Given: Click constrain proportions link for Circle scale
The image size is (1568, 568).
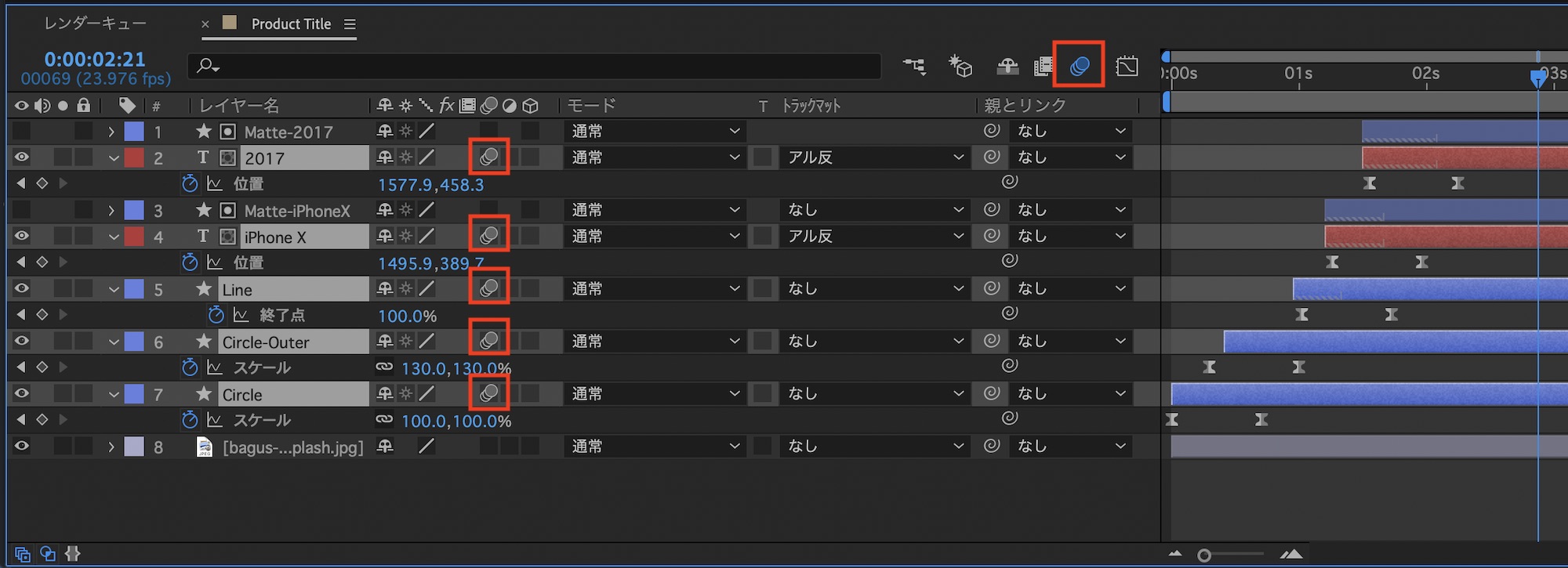Looking at the screenshot, I should [x=384, y=419].
